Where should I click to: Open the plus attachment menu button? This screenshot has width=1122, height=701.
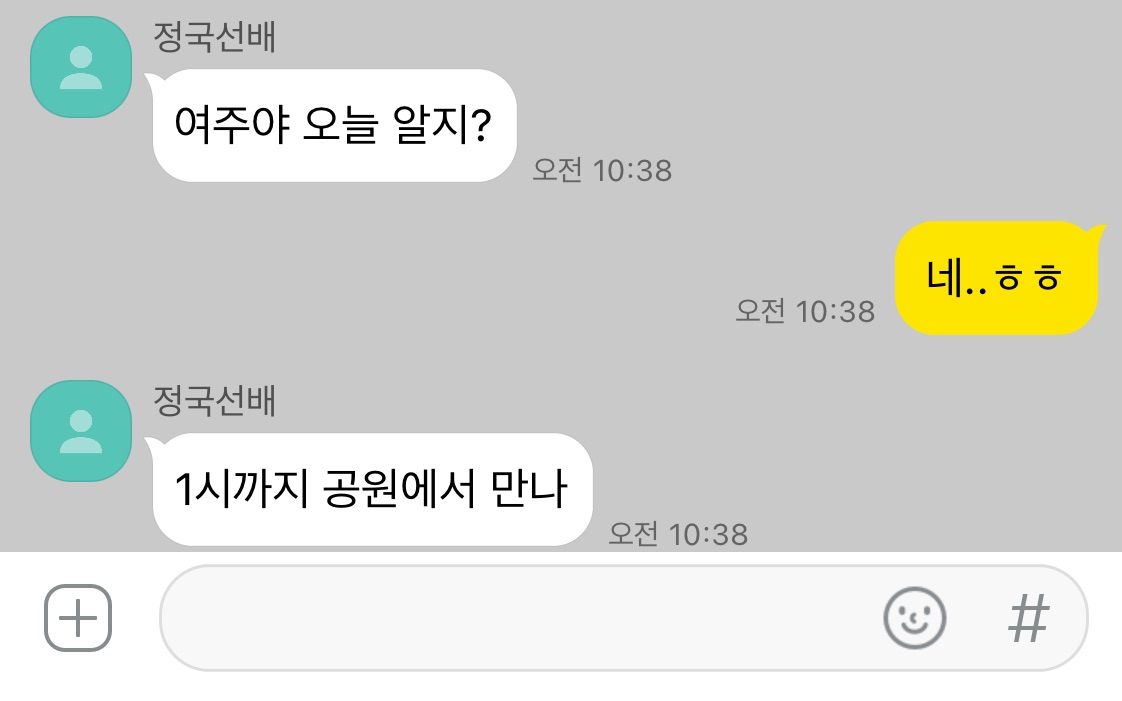(78, 618)
